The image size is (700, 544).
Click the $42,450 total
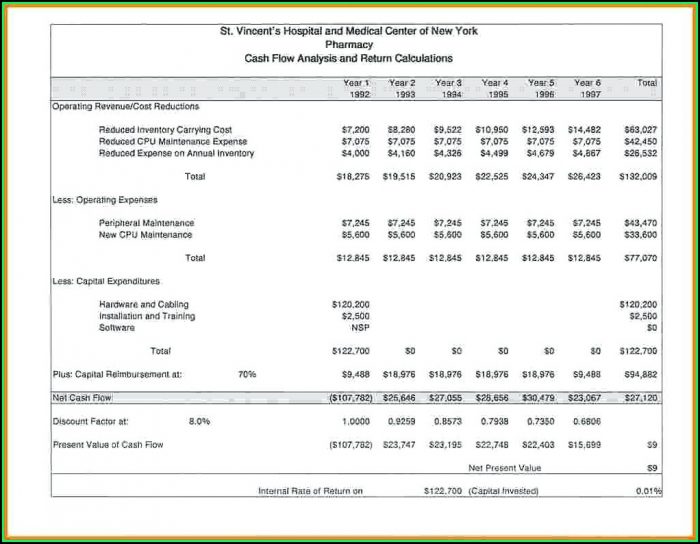(x=641, y=141)
